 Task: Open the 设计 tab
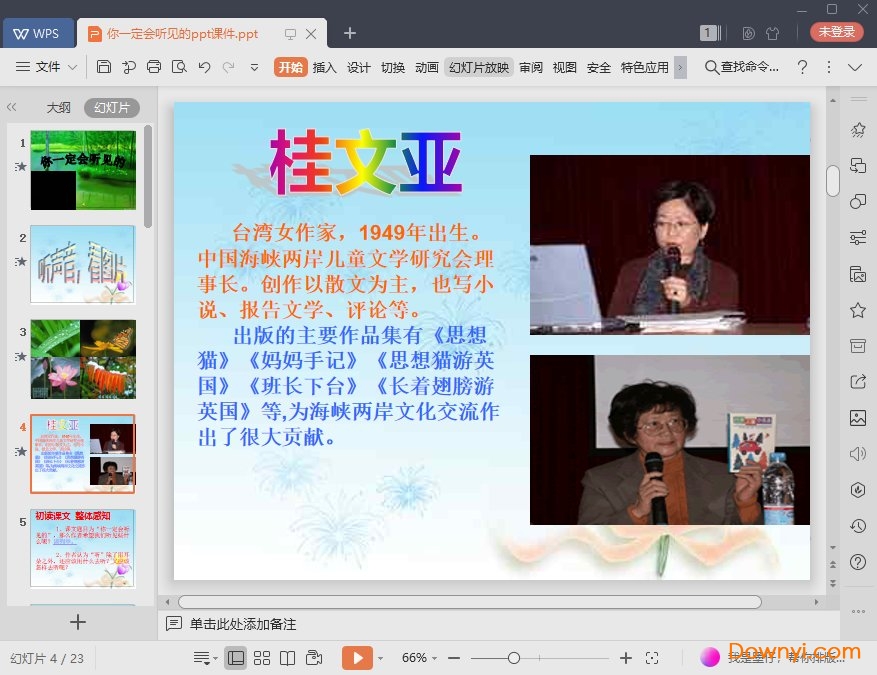[x=359, y=67]
